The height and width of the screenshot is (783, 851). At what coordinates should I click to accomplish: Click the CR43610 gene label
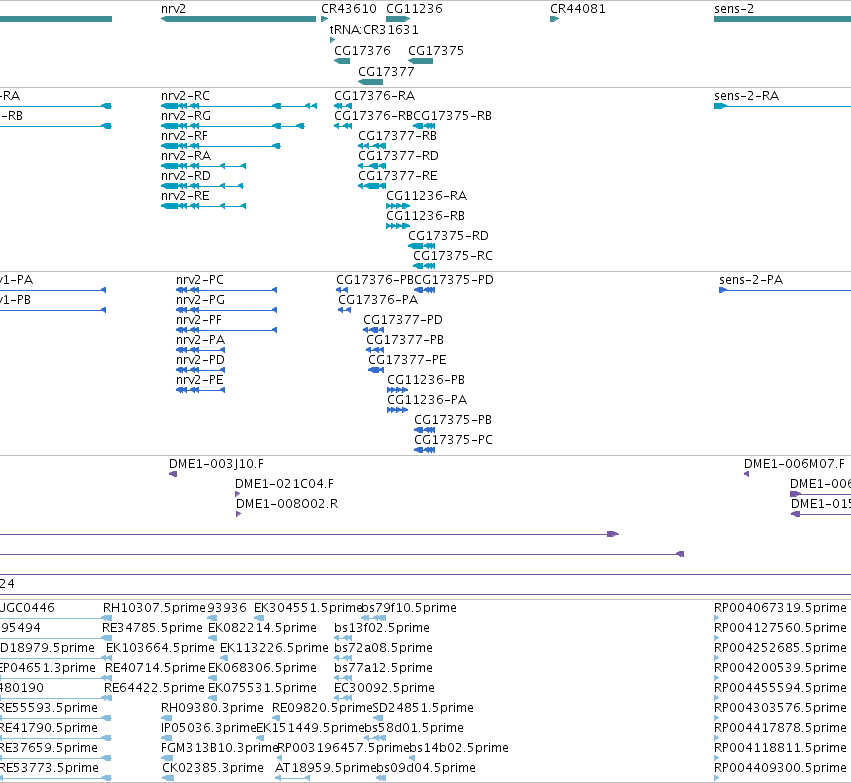[x=348, y=9]
